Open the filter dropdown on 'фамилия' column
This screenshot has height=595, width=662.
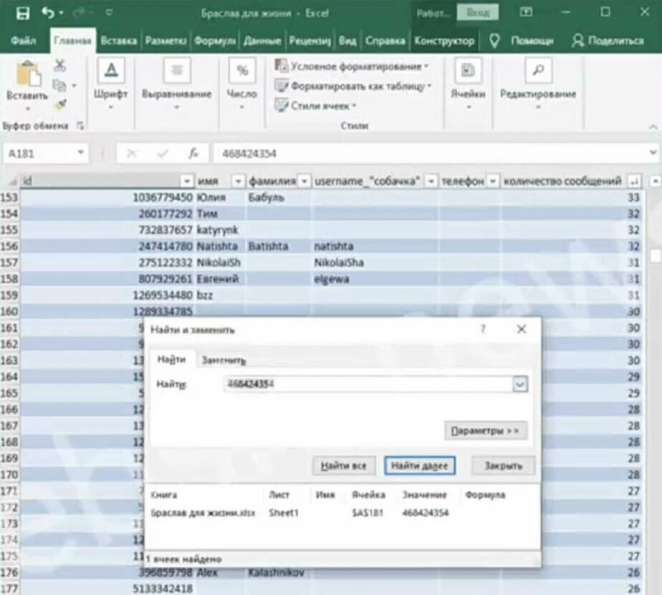point(304,181)
